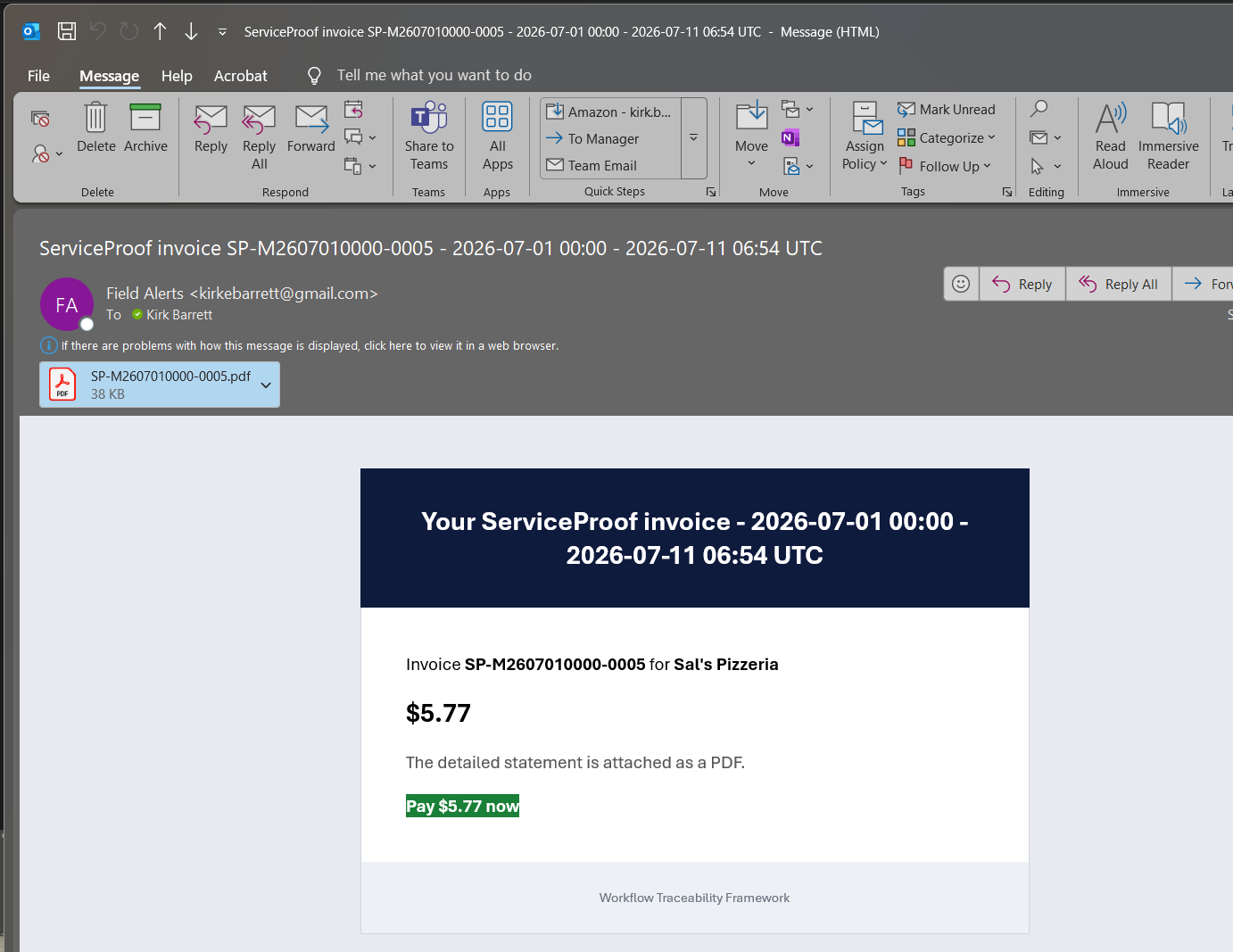
Task: Click the Reply envelope in the ribbon
Action: click(x=211, y=128)
